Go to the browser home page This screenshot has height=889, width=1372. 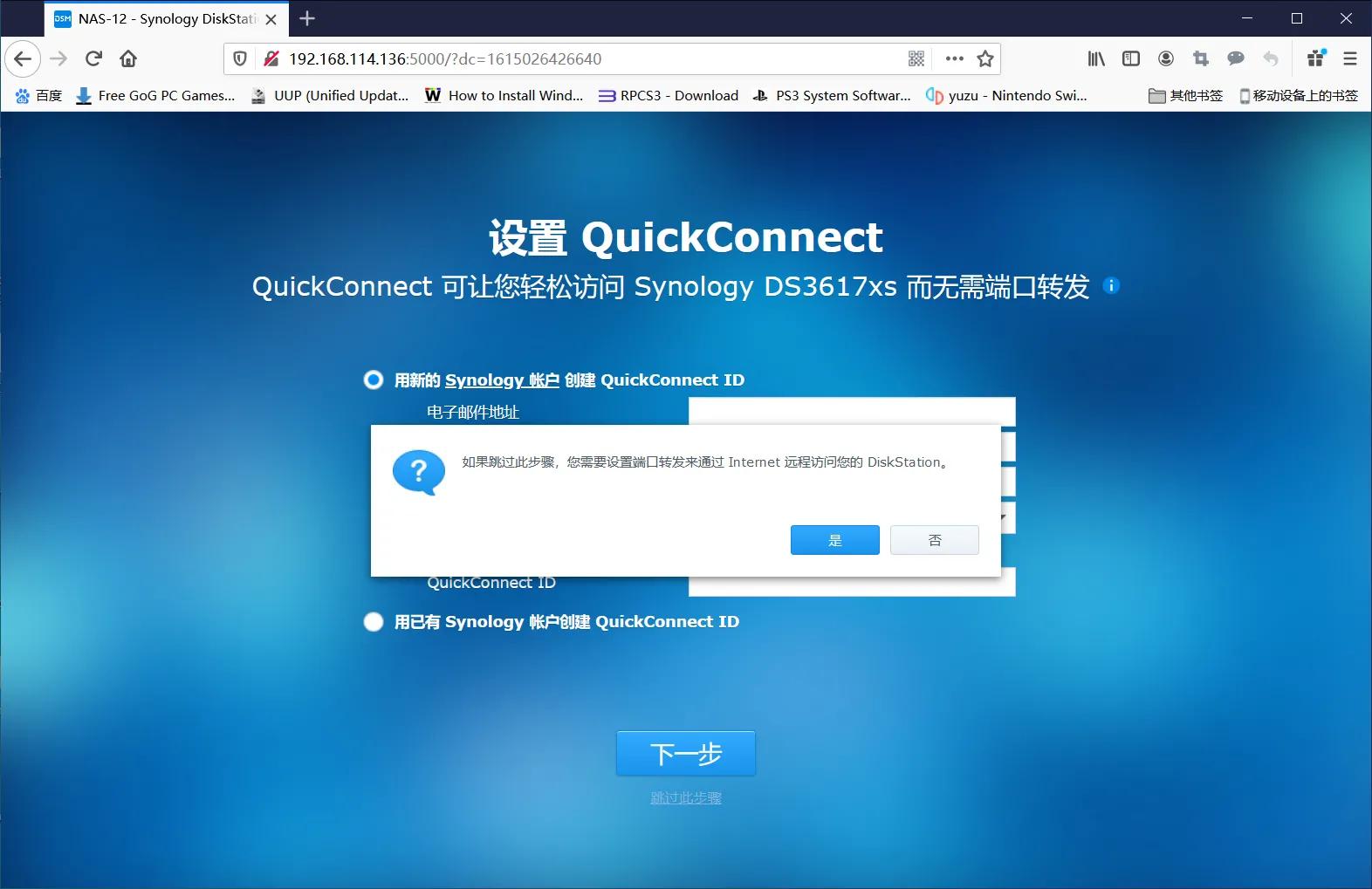(x=128, y=58)
